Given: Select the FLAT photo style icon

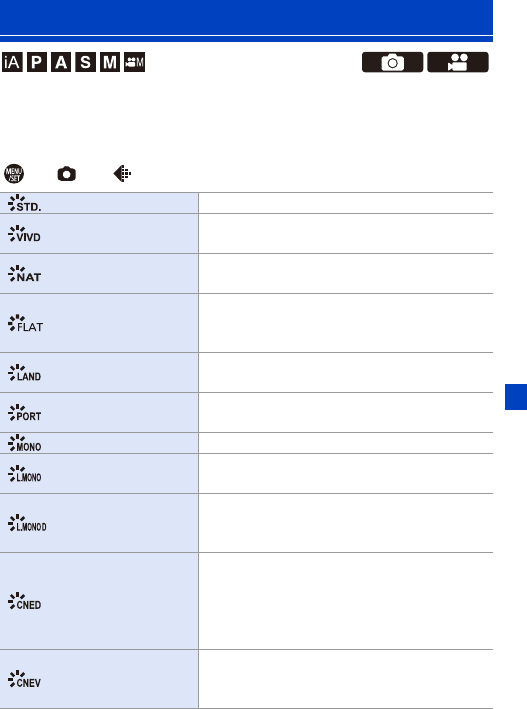Looking at the screenshot, I should (25, 323).
